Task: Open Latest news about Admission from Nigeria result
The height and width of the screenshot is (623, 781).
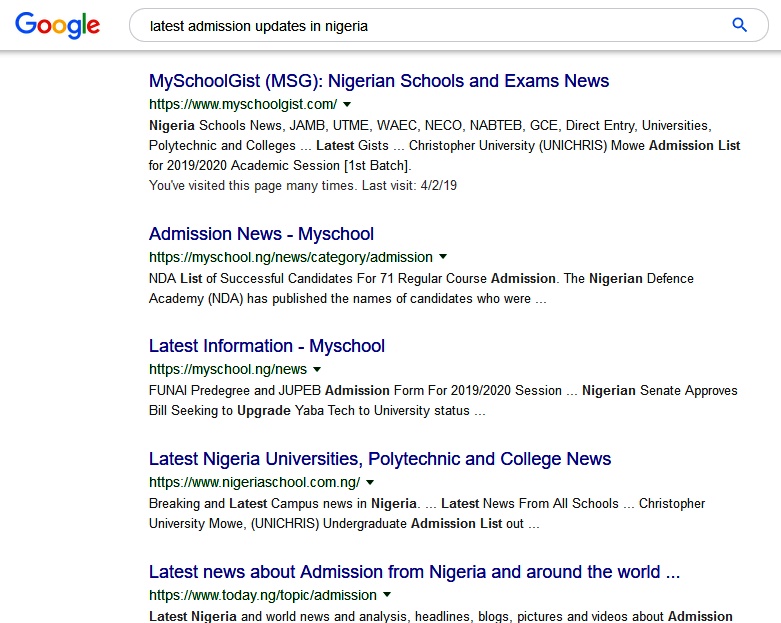Action: 414,572
